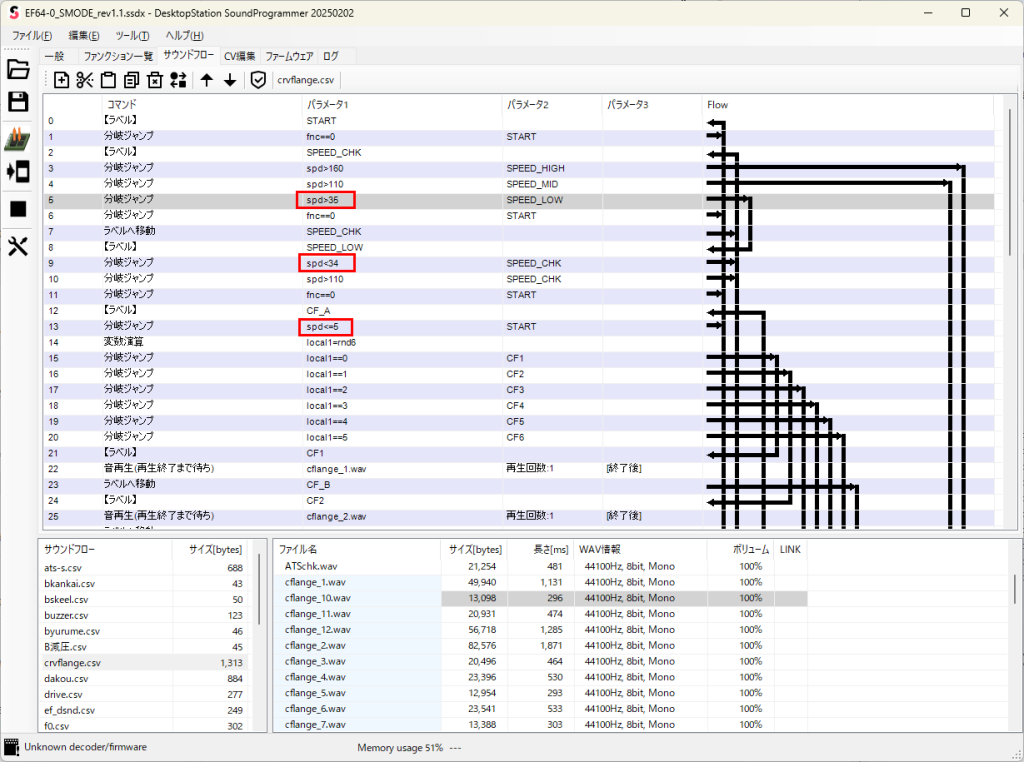Click the shield check validate icon
The height and width of the screenshot is (762, 1024).
point(258,80)
